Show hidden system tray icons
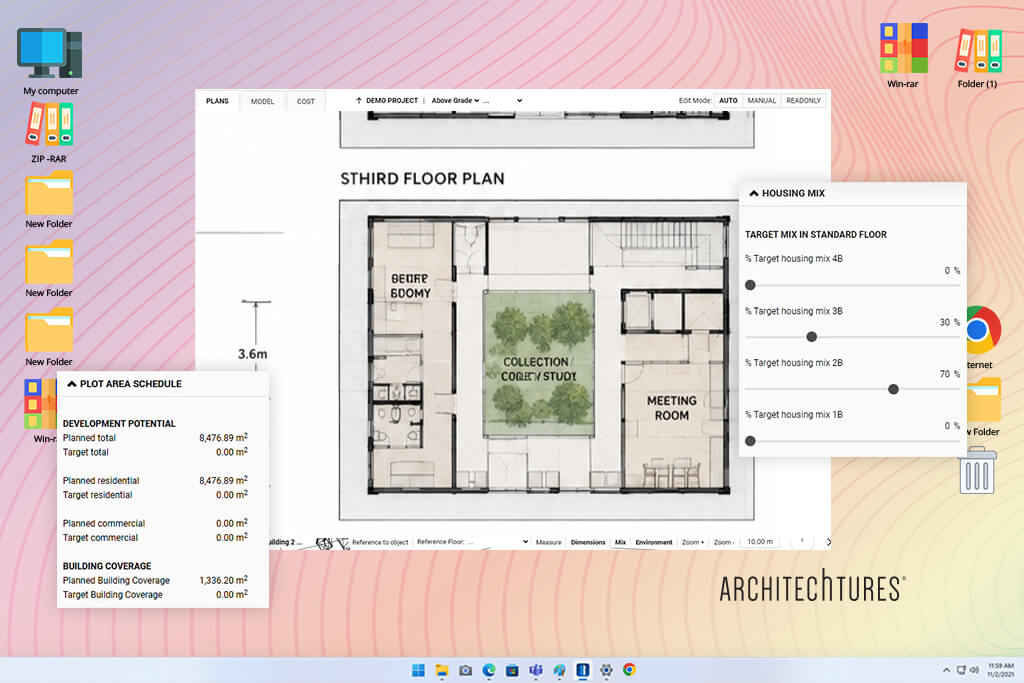 pyautogui.click(x=946, y=670)
